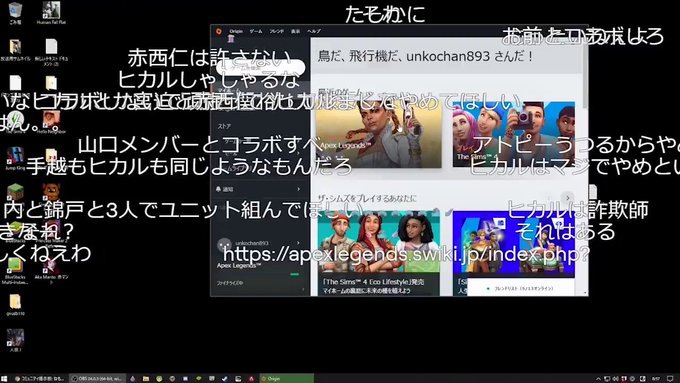This screenshot has width=680, height=383.
Task: Open the フレンドリスト friends list popup
Action: [x=520, y=288]
